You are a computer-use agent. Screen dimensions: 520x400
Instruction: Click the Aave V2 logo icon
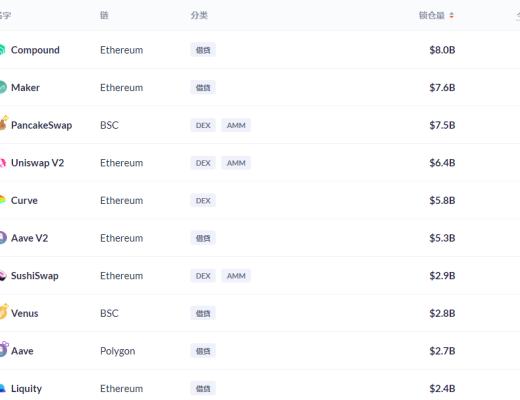3,238
